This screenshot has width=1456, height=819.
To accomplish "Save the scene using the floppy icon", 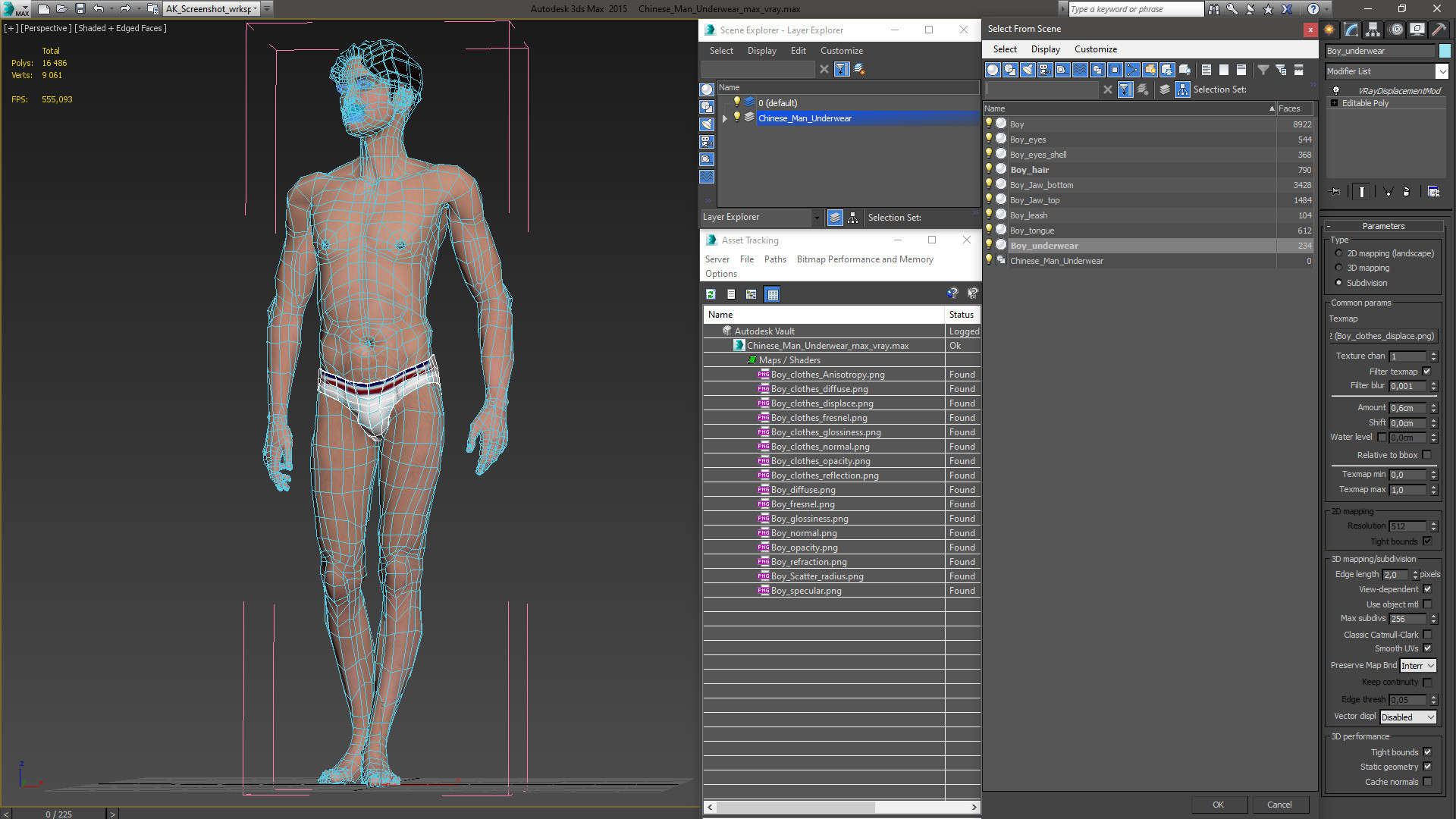I will 80,9.
